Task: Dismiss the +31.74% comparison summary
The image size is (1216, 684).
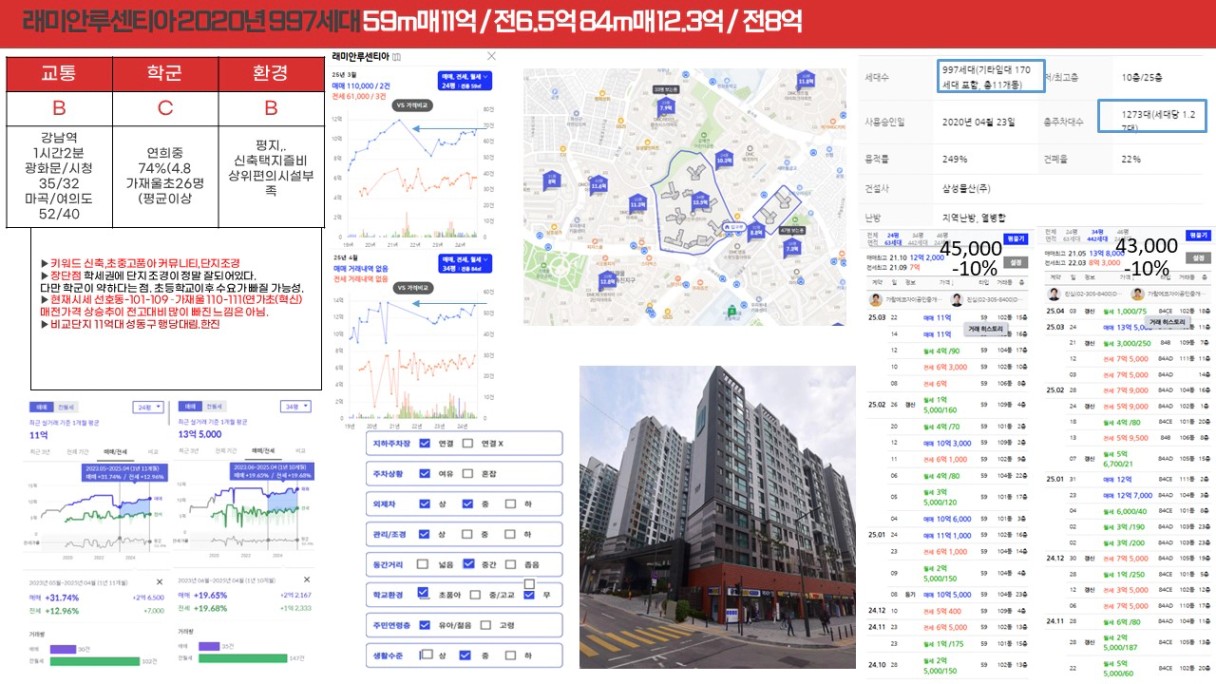Action: (159, 581)
